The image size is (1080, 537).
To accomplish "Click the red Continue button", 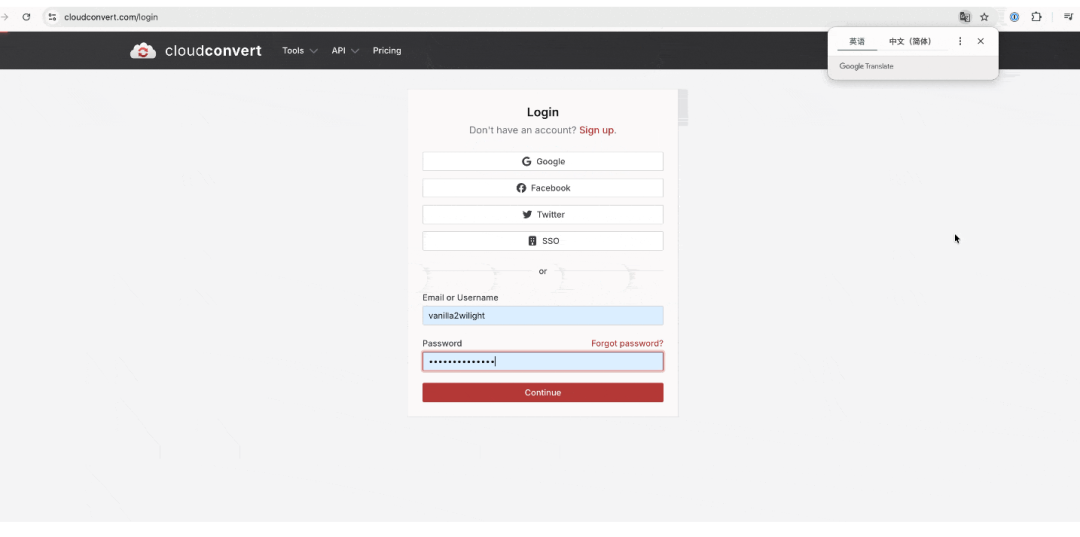I will tap(543, 392).
